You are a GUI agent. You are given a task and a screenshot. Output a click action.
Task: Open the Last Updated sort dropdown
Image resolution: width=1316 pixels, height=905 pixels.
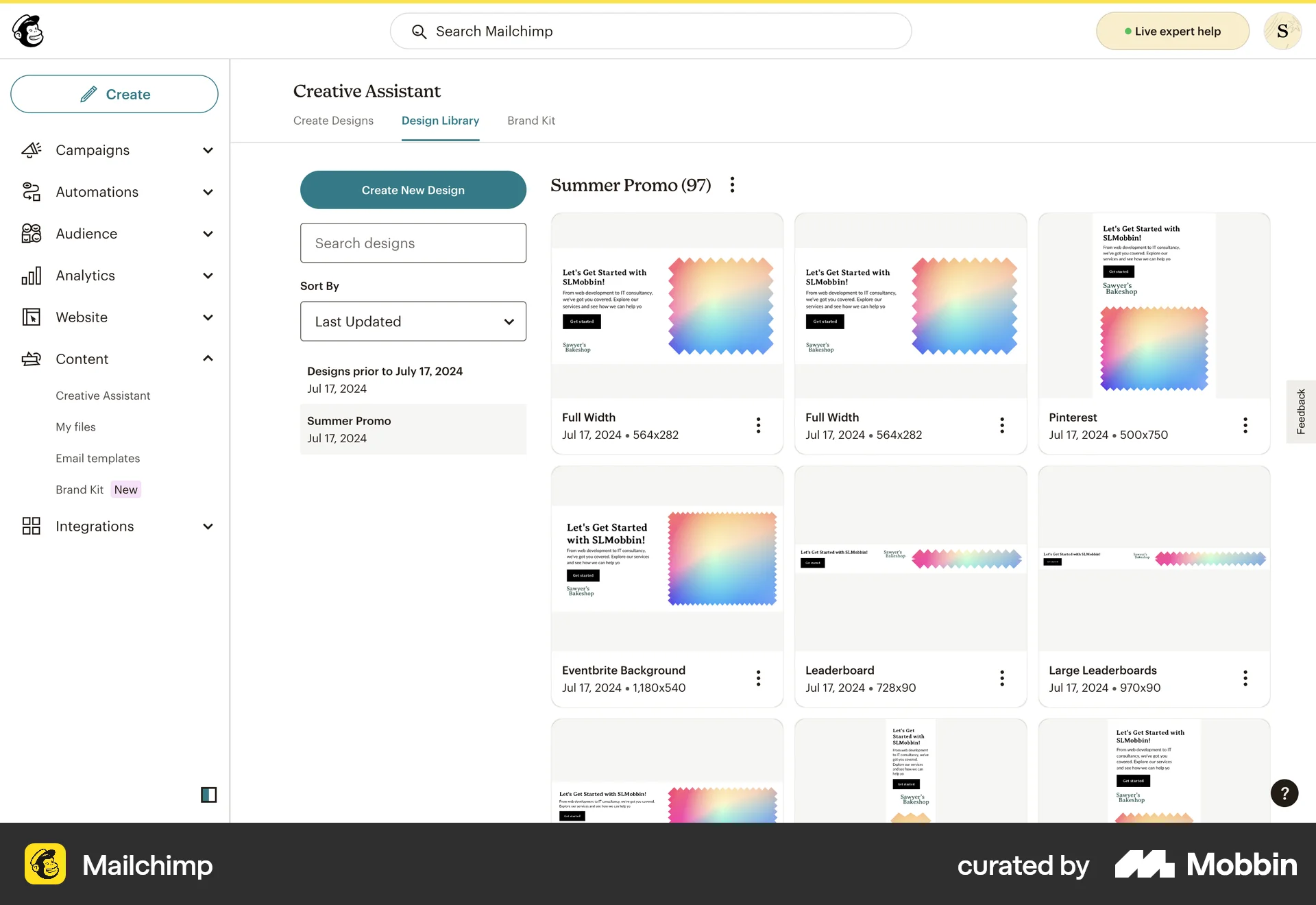click(x=413, y=322)
